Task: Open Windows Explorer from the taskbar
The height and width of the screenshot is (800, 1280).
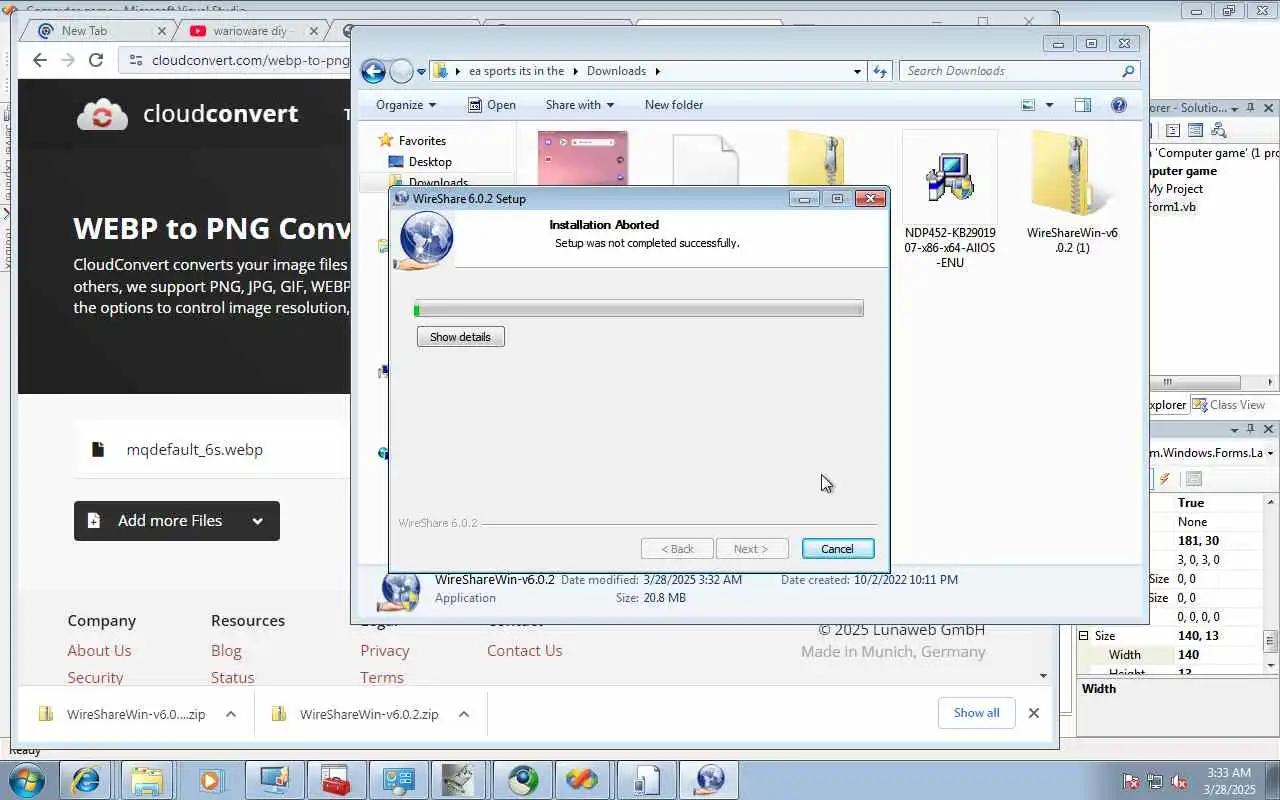Action: pos(147,780)
